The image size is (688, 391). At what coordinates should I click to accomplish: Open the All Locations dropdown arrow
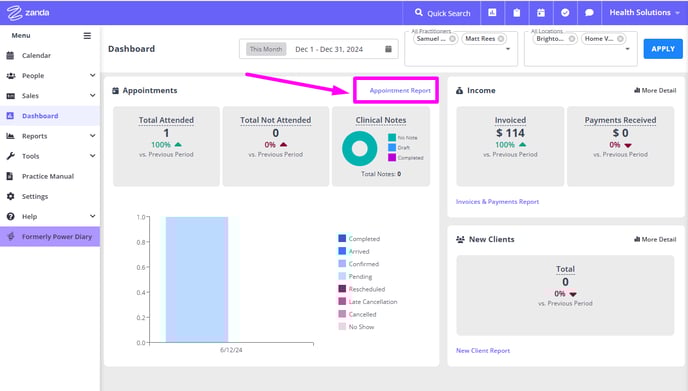627,49
